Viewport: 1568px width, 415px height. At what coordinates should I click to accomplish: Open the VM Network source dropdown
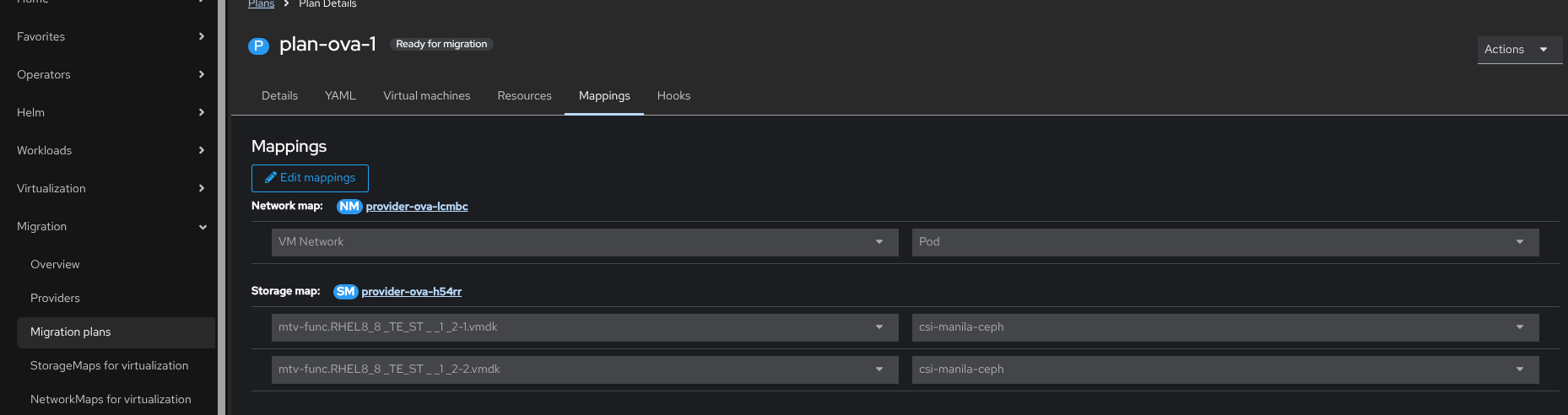coord(584,242)
